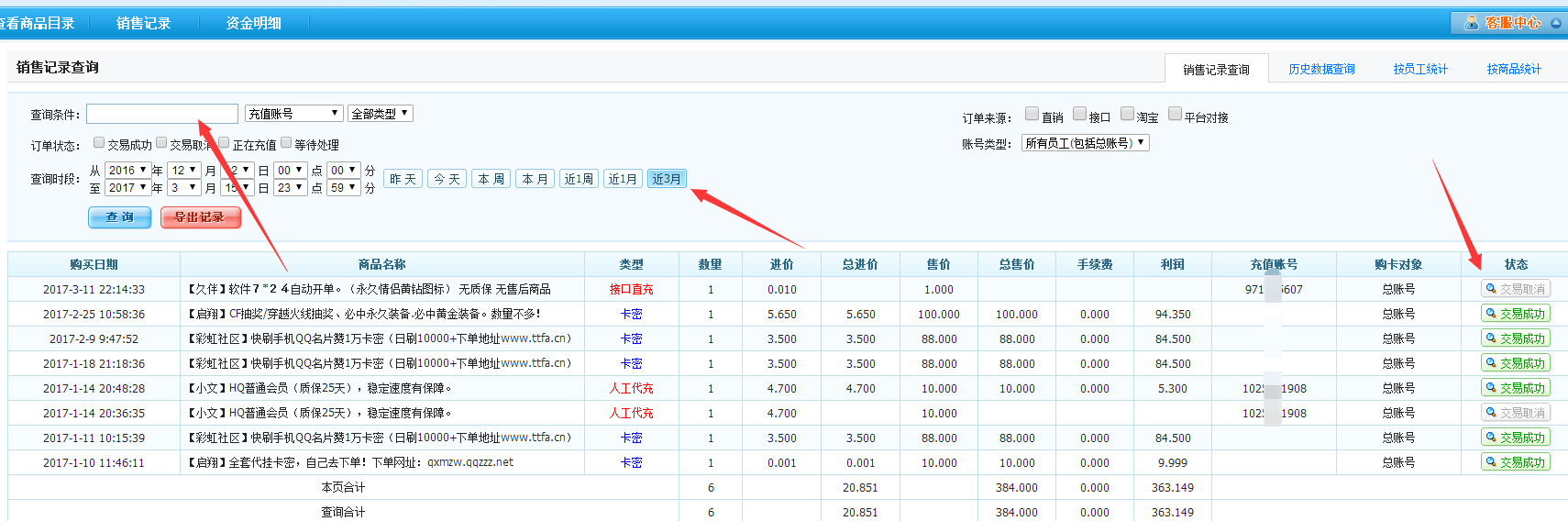Click the profit value 94.350
This screenshot has width=1568, height=521.
click(1173, 314)
